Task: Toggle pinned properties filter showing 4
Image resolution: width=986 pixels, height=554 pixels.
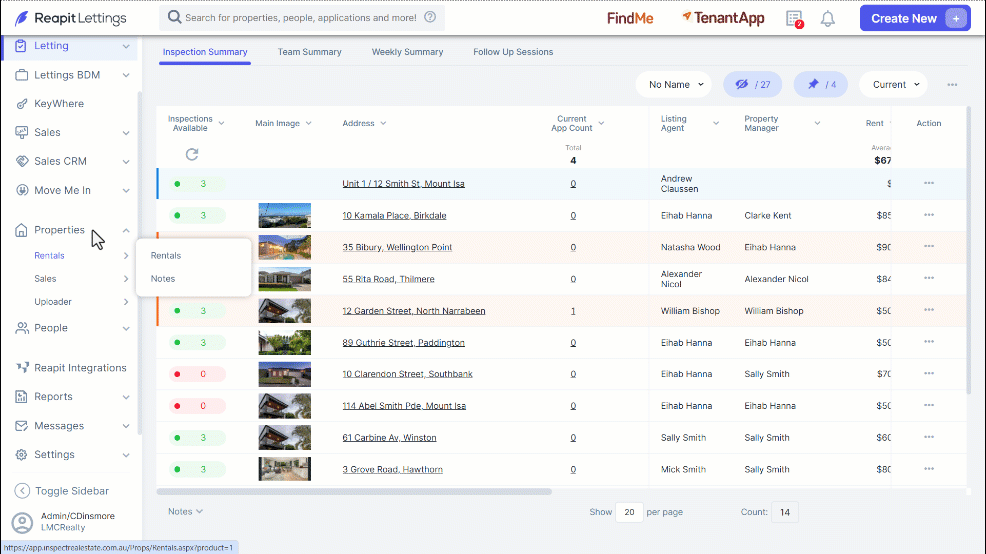Action: pyautogui.click(x=821, y=84)
